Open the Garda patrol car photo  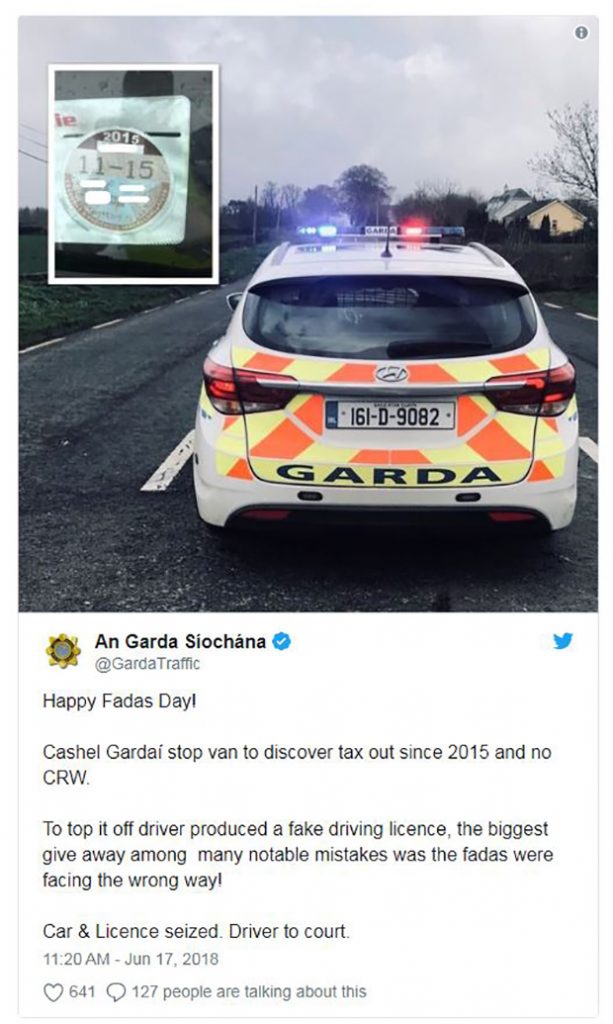click(x=308, y=314)
